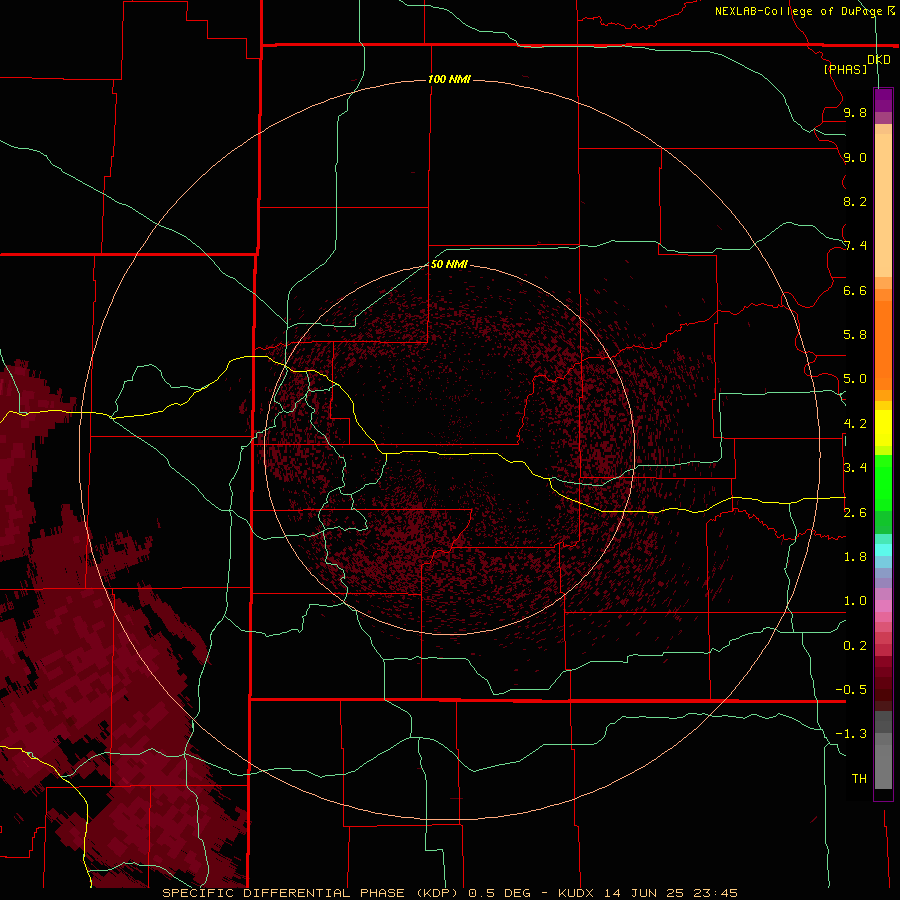Click the 'KUDX' radar site identifier
This screenshot has height=900, width=900.
pos(577,893)
